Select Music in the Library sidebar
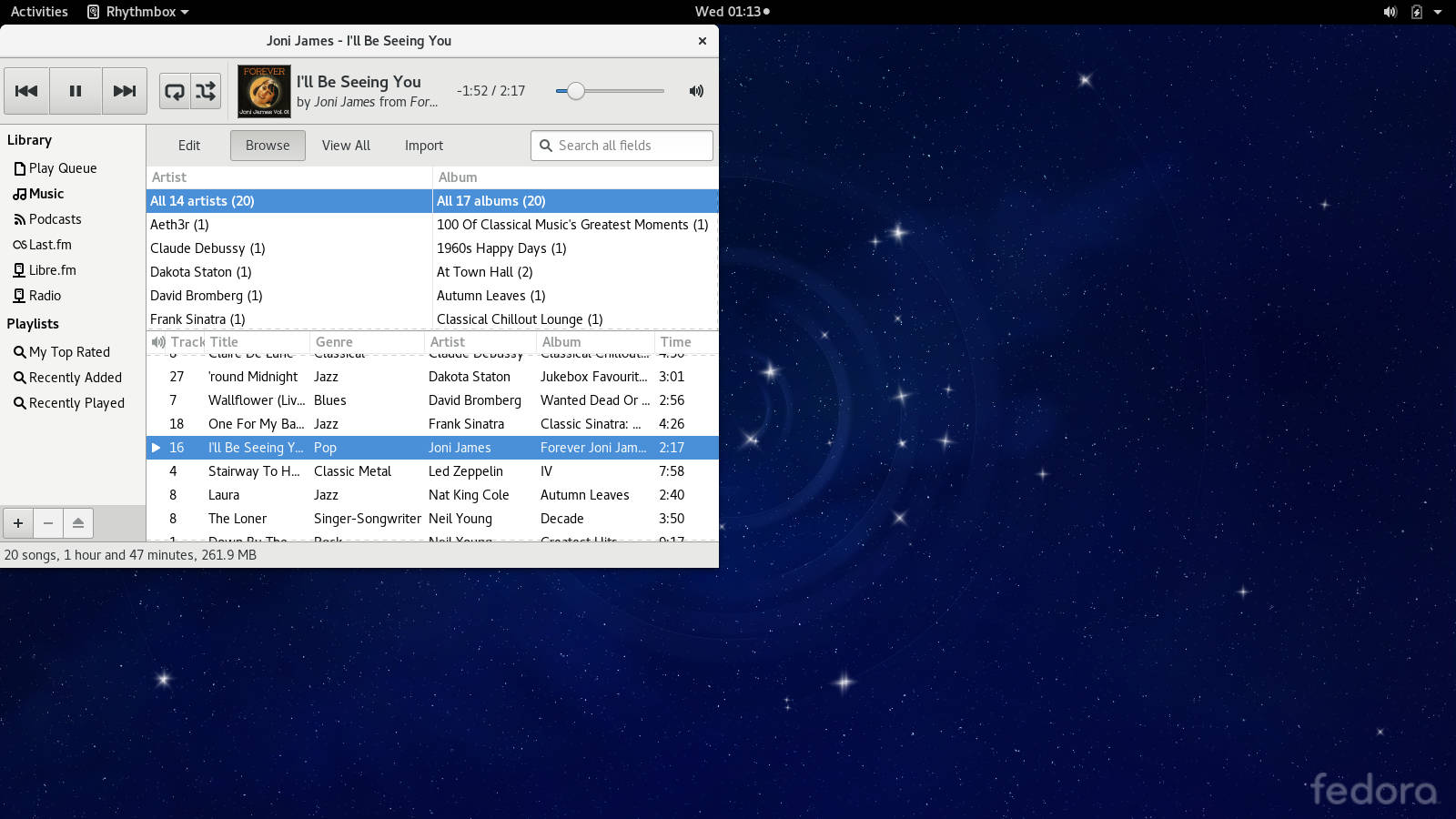The height and width of the screenshot is (819, 1456). point(38,194)
